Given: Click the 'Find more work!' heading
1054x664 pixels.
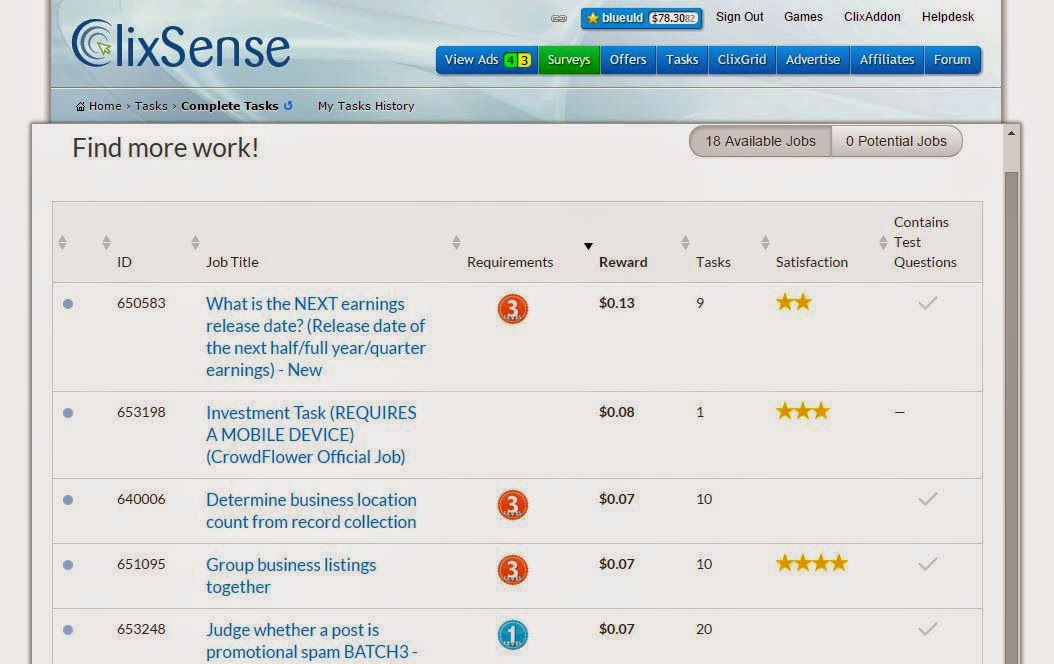Looking at the screenshot, I should click(165, 148).
